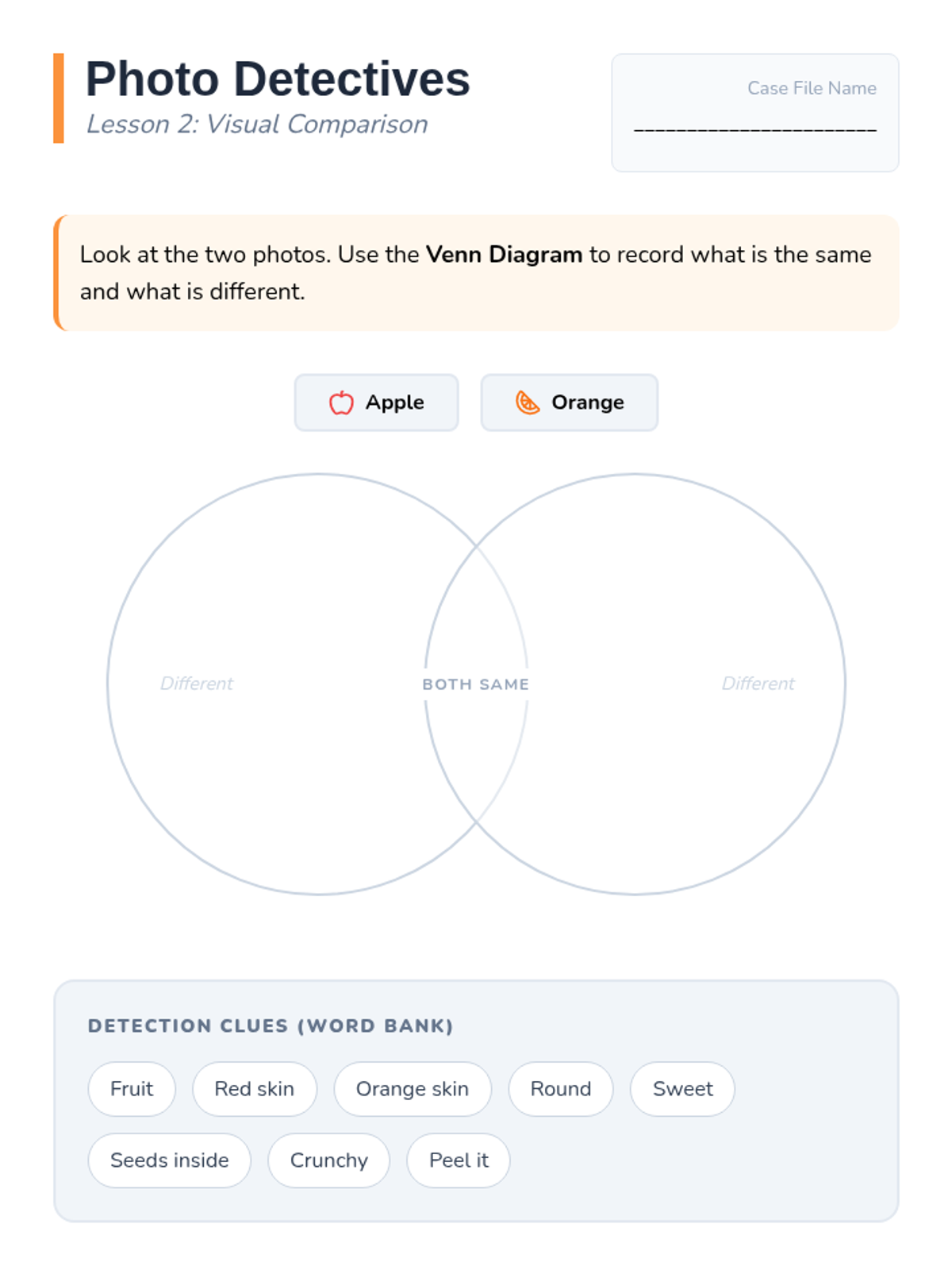Click the orange slice icon

pos(528,402)
